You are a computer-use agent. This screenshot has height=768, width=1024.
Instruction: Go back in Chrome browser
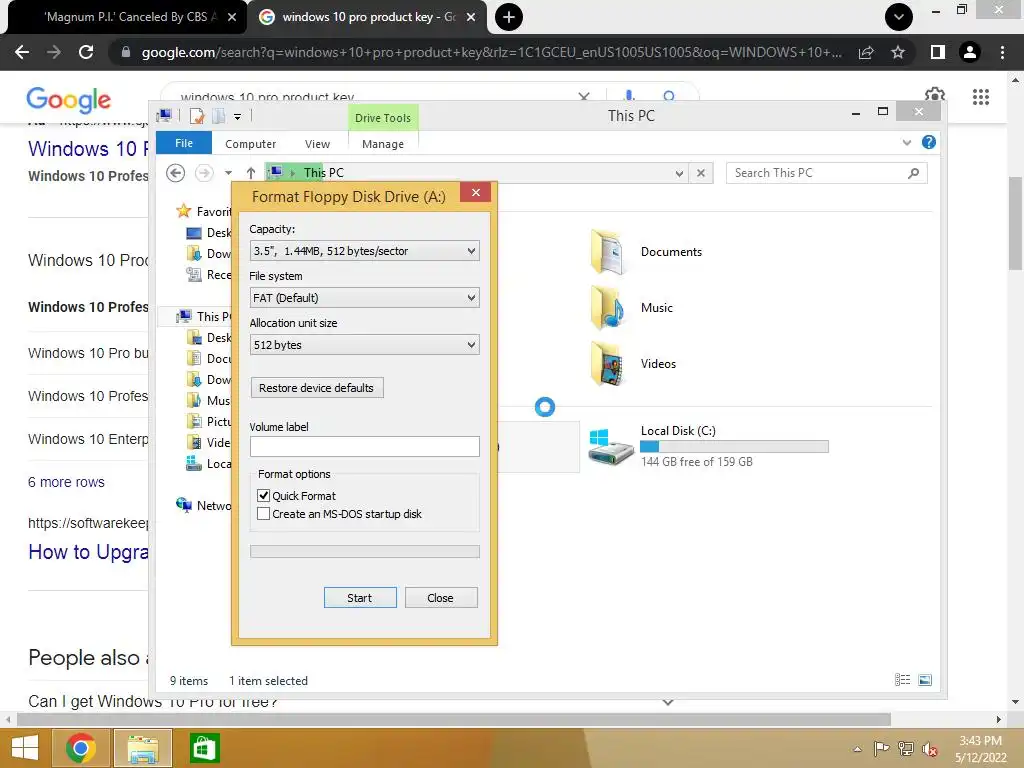pyautogui.click(x=22, y=52)
